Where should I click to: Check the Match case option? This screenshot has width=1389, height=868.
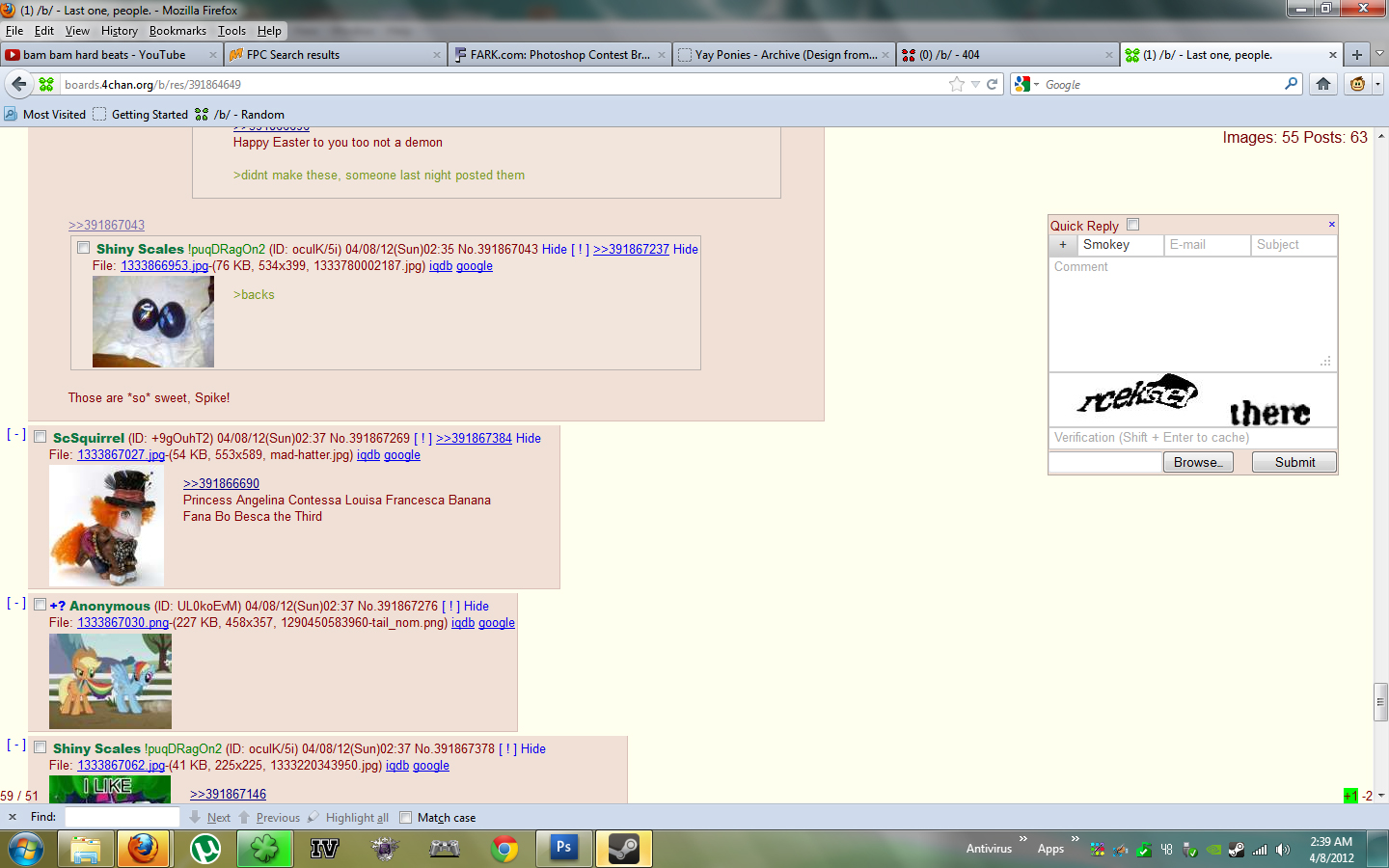(x=405, y=817)
